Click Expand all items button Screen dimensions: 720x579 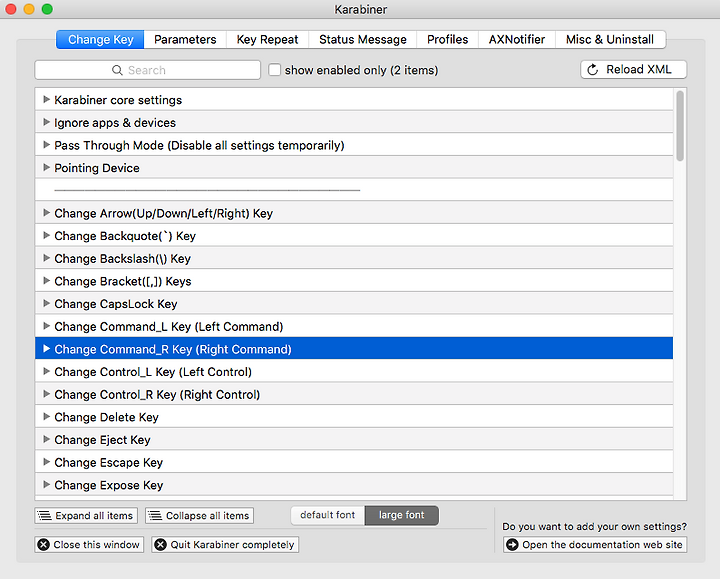click(x=86, y=516)
